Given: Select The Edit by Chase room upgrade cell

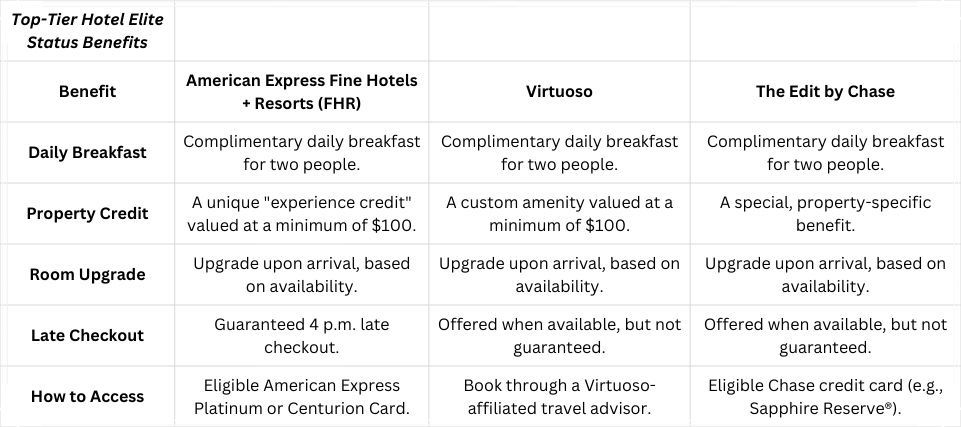Looking at the screenshot, I should (825, 274).
